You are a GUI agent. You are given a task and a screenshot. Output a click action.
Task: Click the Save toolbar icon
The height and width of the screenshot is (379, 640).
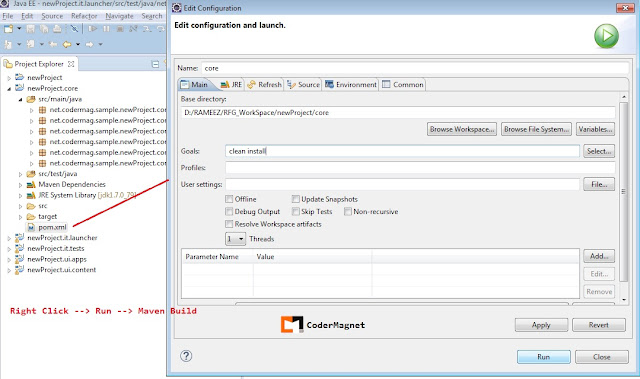pos(31,29)
